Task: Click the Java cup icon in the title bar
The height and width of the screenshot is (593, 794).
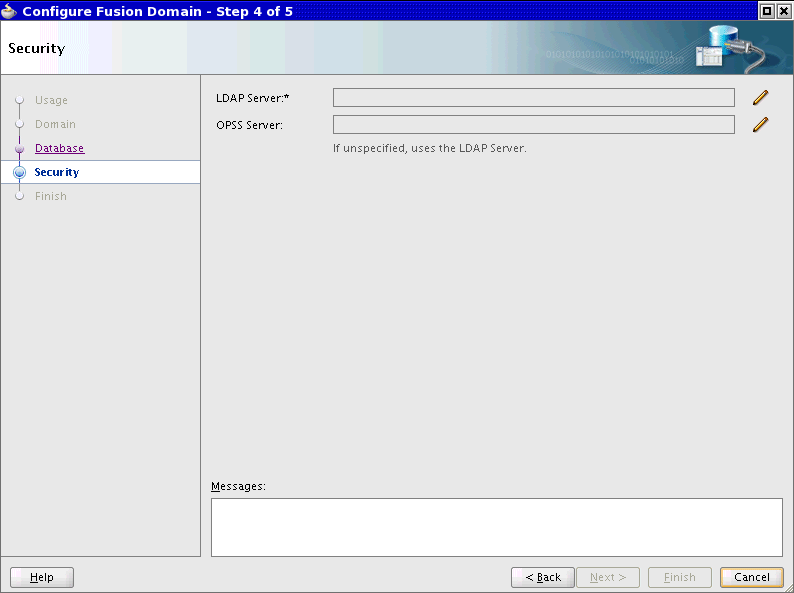Action: click(x=9, y=11)
